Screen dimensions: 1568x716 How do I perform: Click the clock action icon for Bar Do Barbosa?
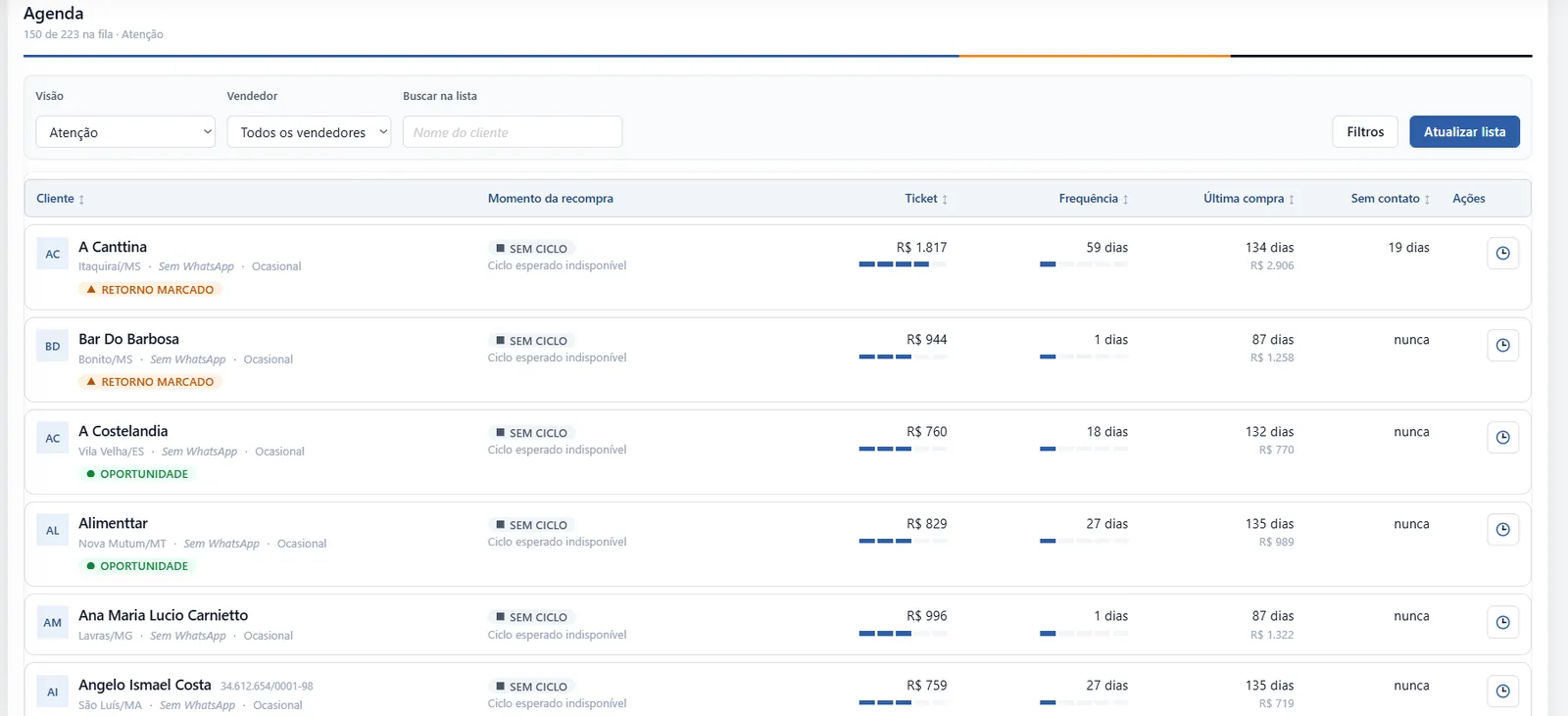[1502, 346]
